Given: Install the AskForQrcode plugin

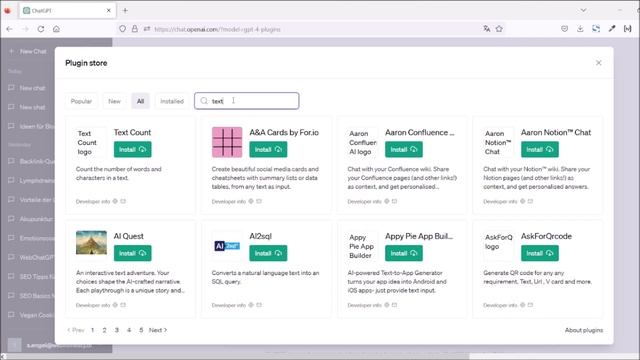Looking at the screenshot, I should pos(540,253).
